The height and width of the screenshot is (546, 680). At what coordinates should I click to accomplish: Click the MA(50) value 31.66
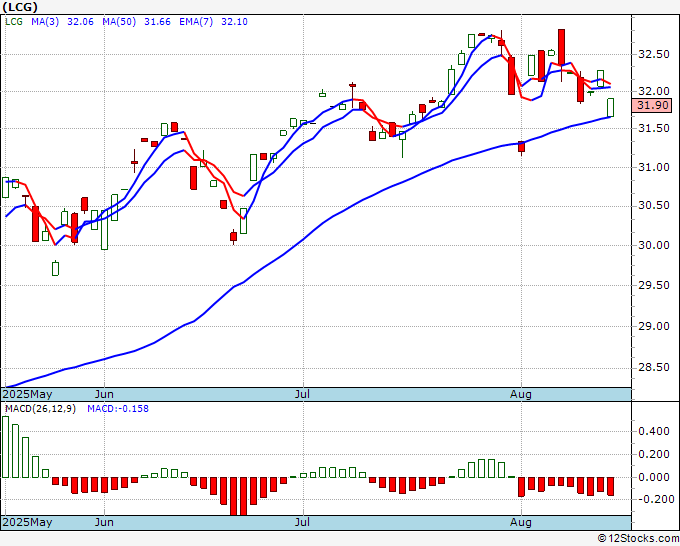coord(157,22)
